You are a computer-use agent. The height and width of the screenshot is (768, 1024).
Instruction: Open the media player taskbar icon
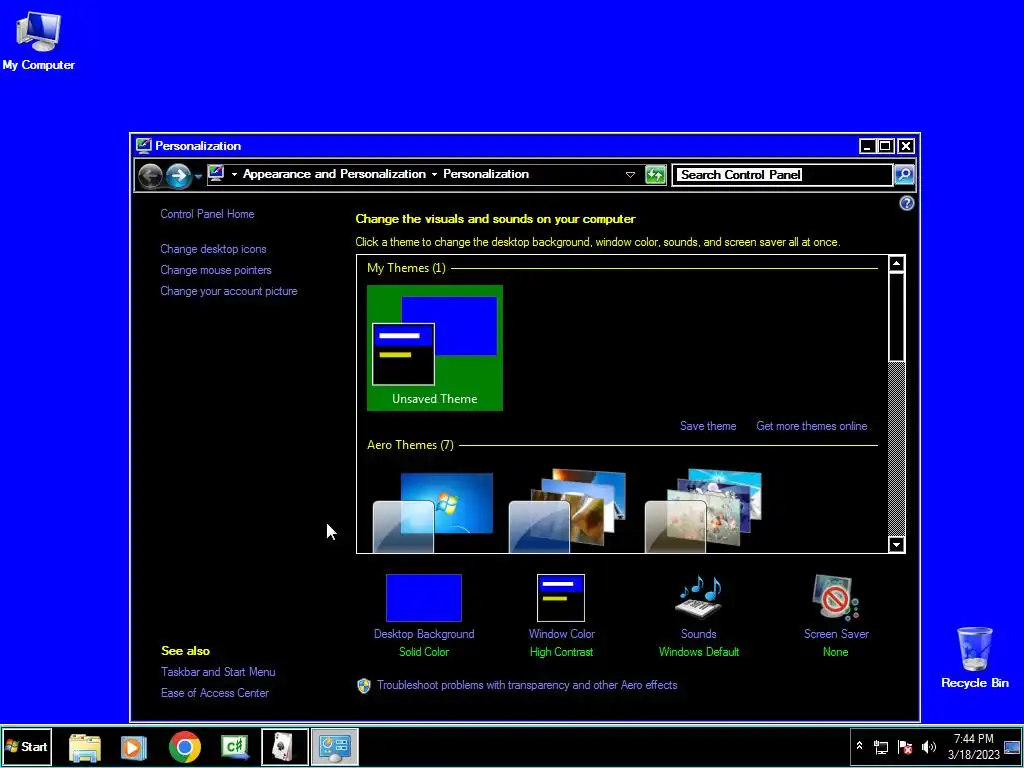[134, 747]
